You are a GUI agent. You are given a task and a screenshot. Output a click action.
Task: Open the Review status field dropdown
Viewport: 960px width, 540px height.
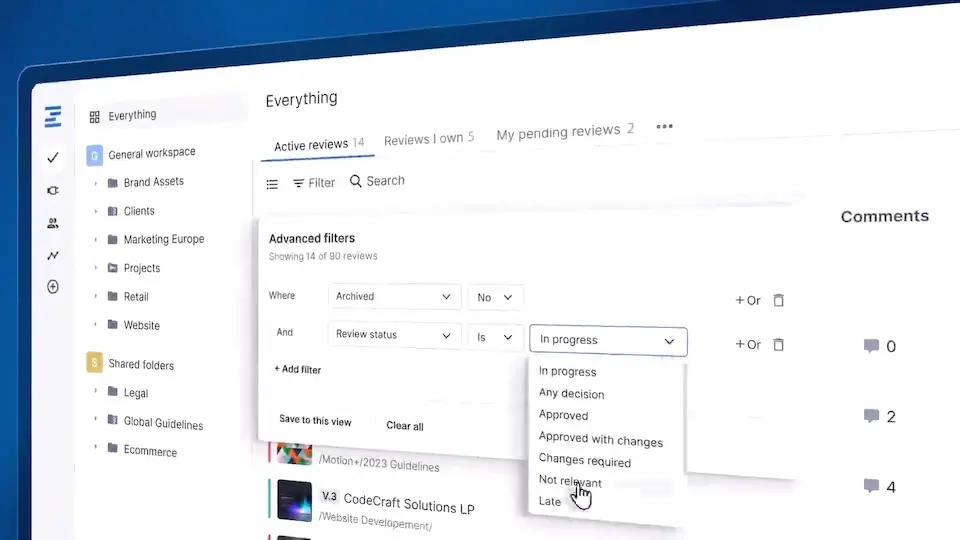(394, 335)
